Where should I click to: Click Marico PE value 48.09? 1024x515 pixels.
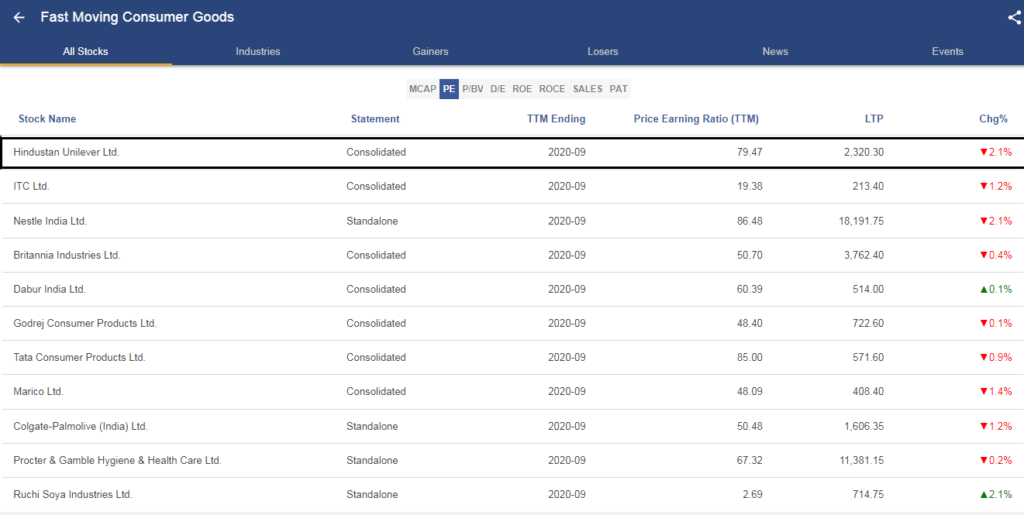[750, 392]
